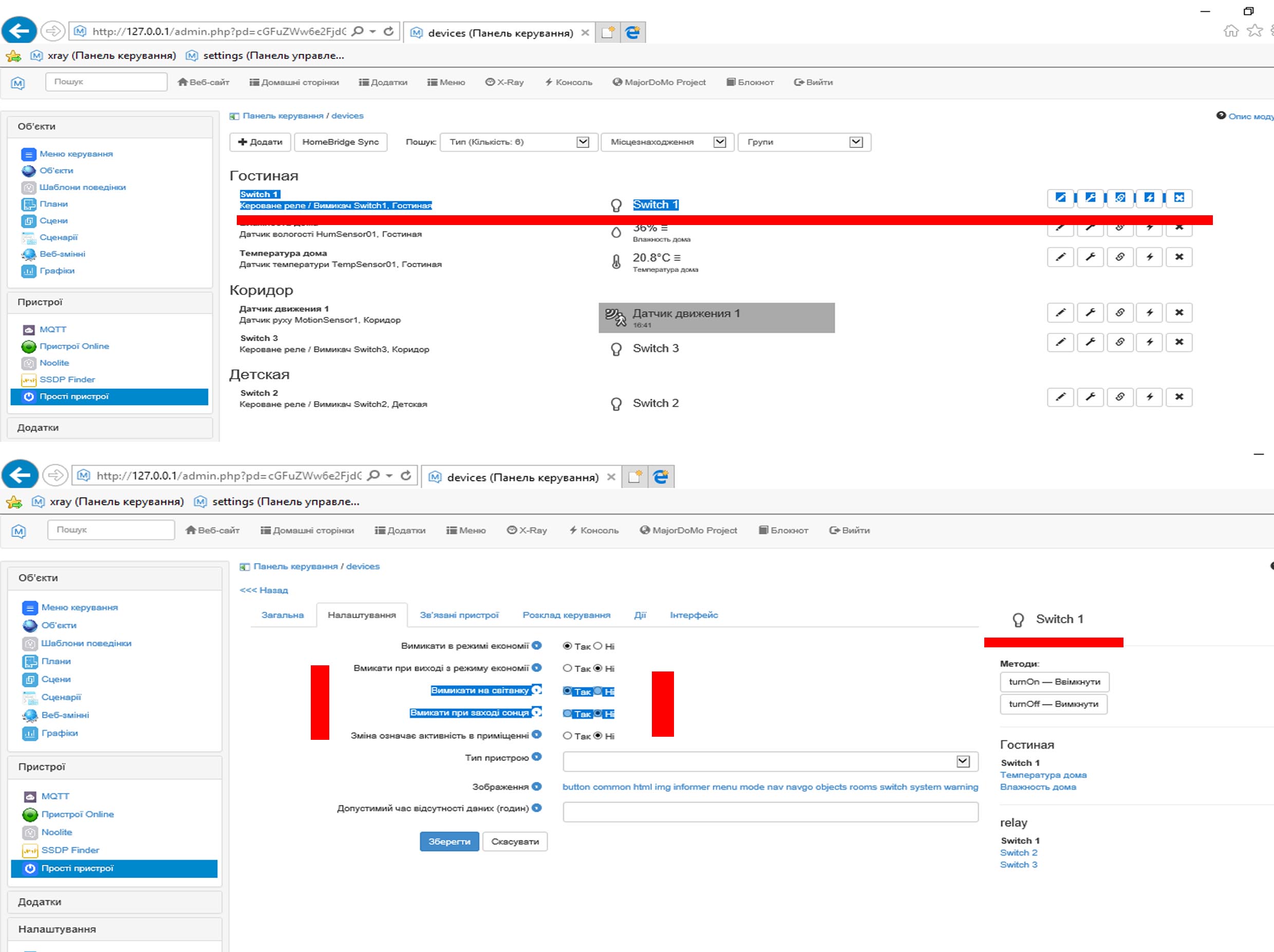Viewport: 1274px width, 952px height.
Task: Open the Розклад керування tab
Action: point(566,615)
